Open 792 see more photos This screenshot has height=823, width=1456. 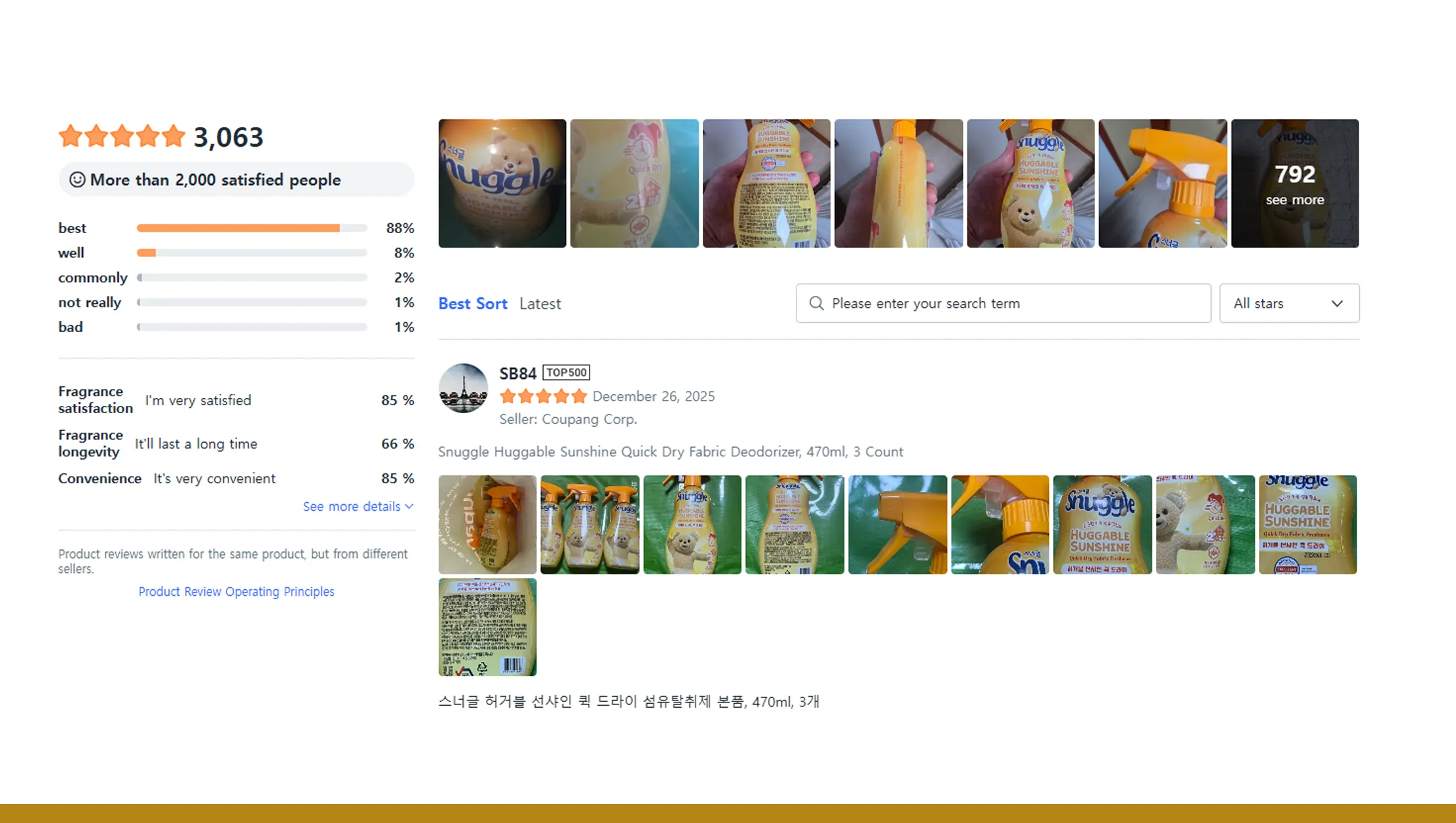pyautogui.click(x=1295, y=183)
